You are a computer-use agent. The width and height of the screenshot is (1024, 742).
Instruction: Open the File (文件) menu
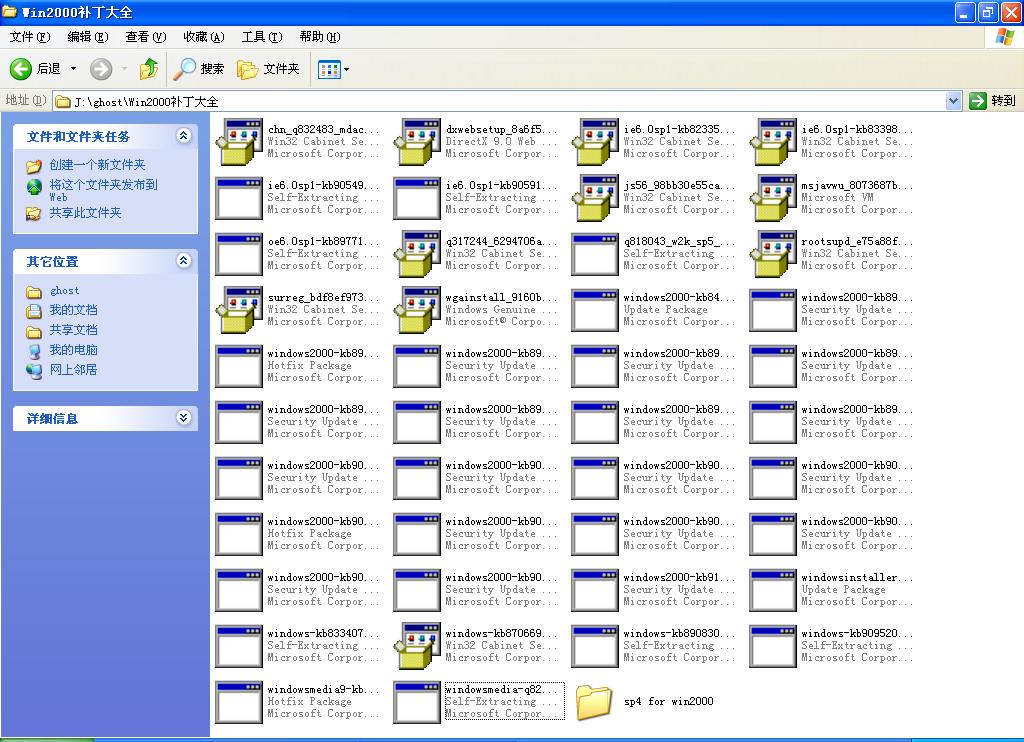29,37
